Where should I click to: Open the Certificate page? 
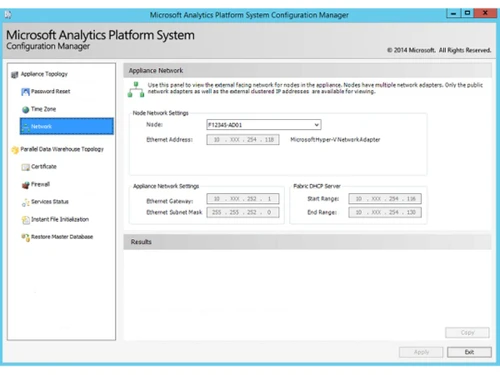pos(44,167)
